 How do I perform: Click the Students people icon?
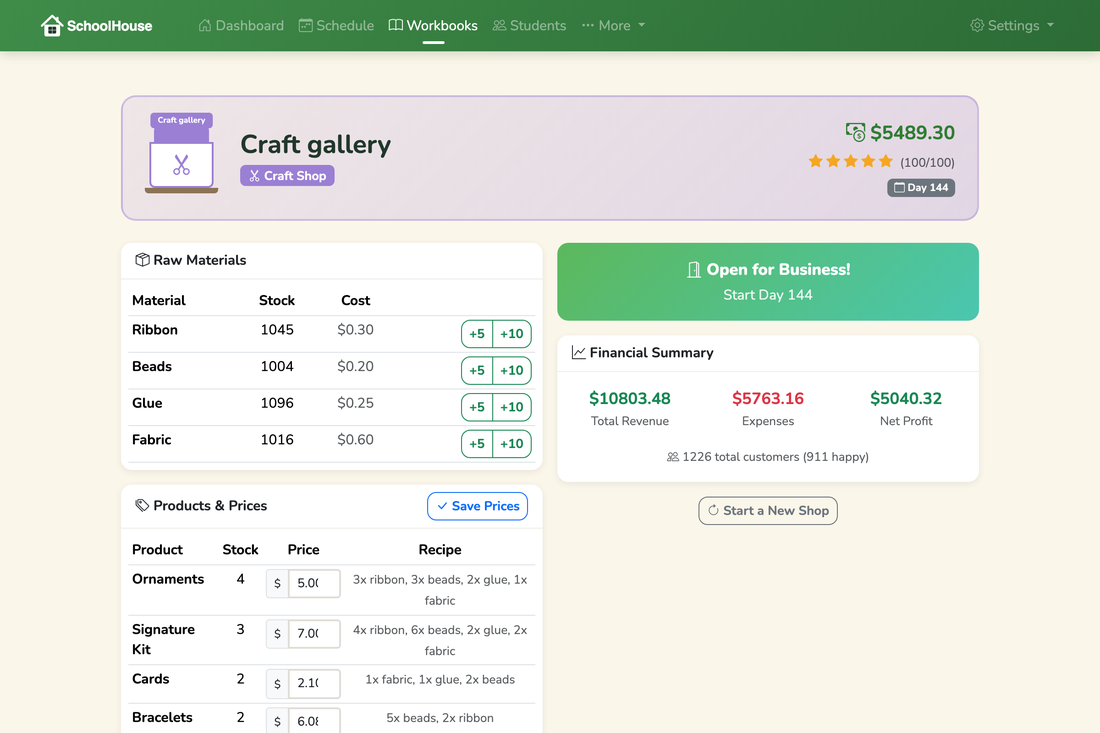tap(499, 25)
